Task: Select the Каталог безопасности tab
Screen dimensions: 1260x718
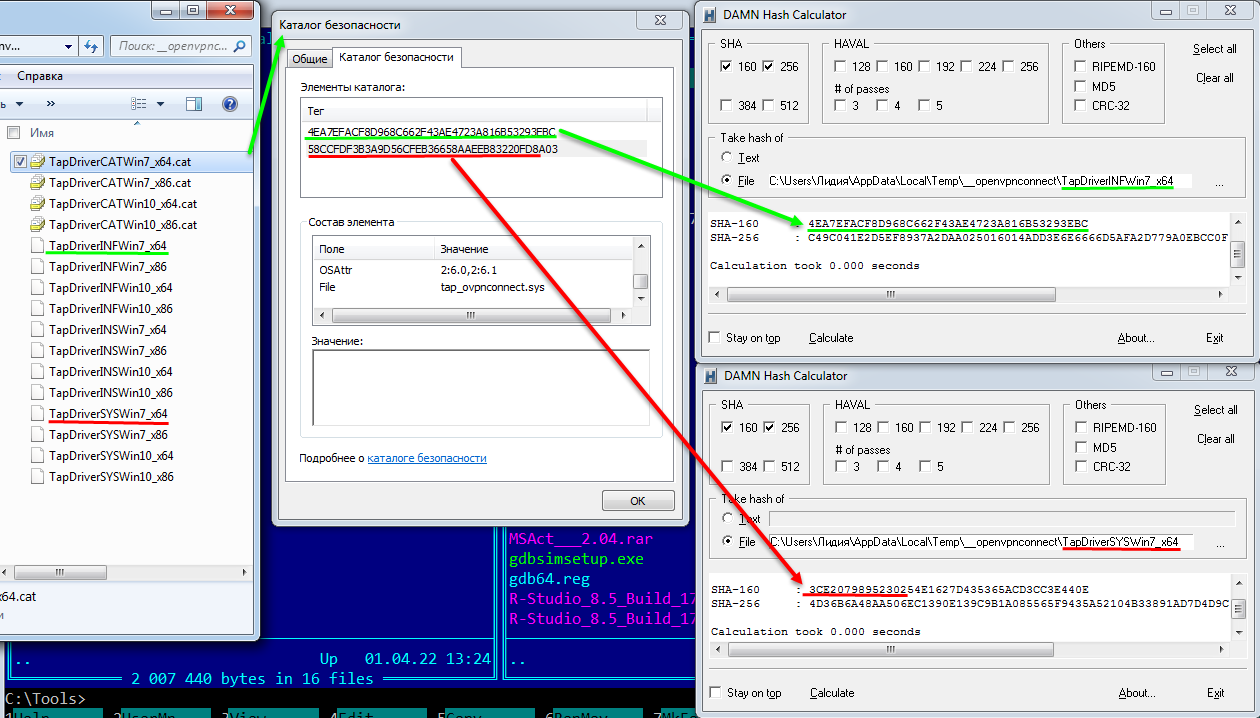Action: (x=395, y=57)
